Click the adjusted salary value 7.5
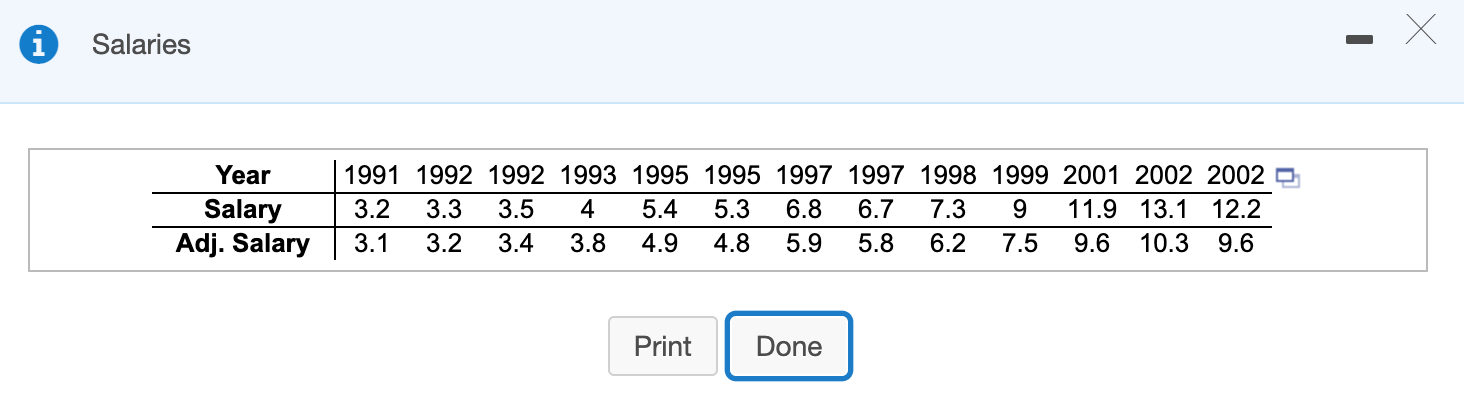Viewport: 1464px width, 400px height. coord(1020,244)
